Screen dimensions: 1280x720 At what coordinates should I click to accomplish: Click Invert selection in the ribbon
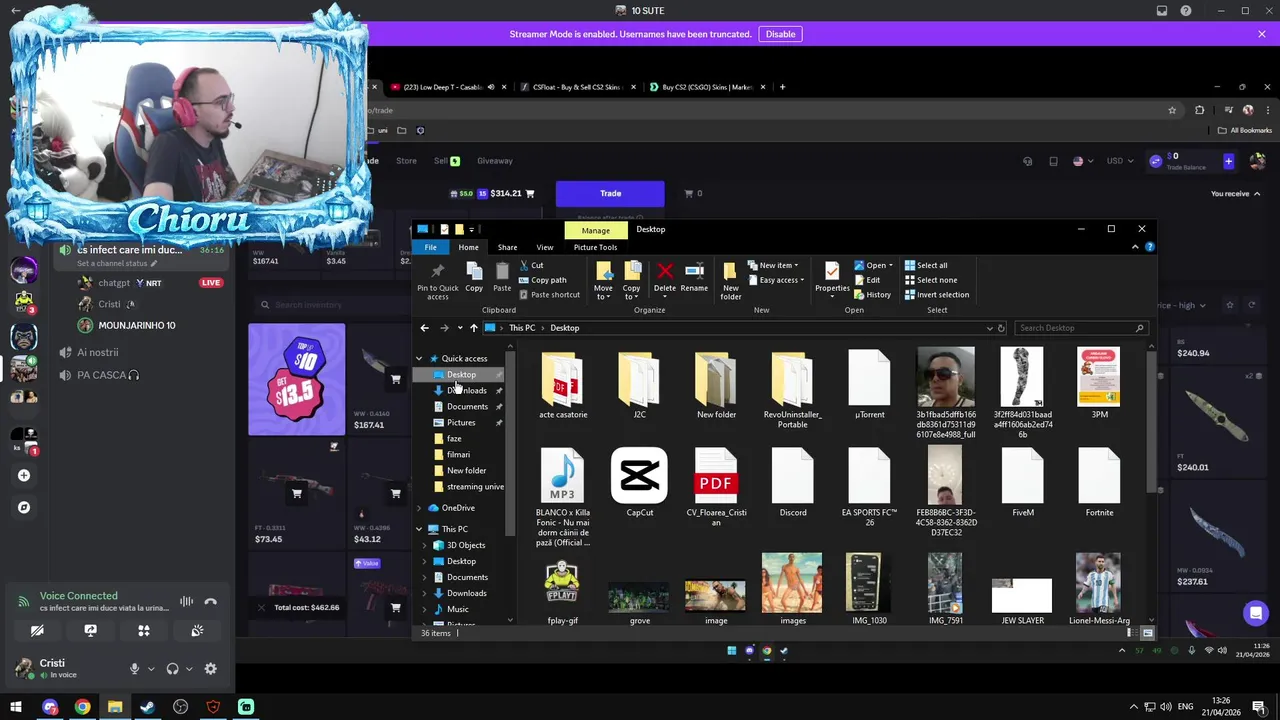[x=937, y=295]
